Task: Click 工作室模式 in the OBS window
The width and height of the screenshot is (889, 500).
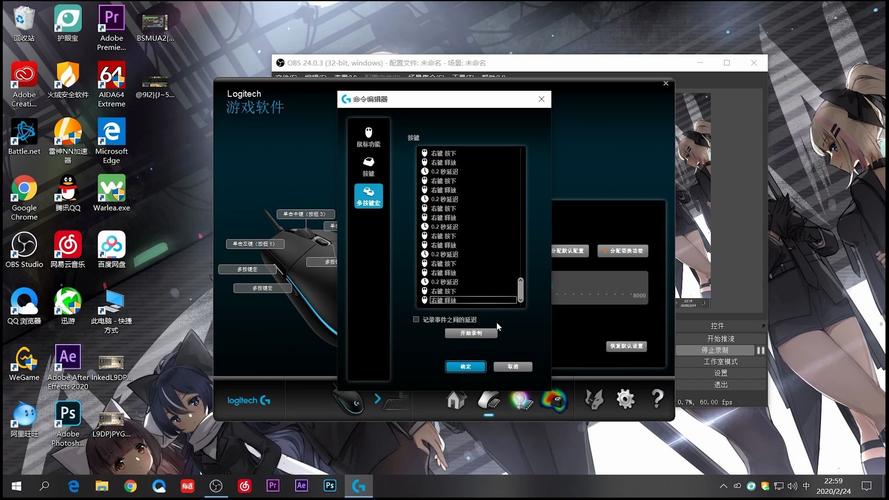Action: [x=720, y=362]
